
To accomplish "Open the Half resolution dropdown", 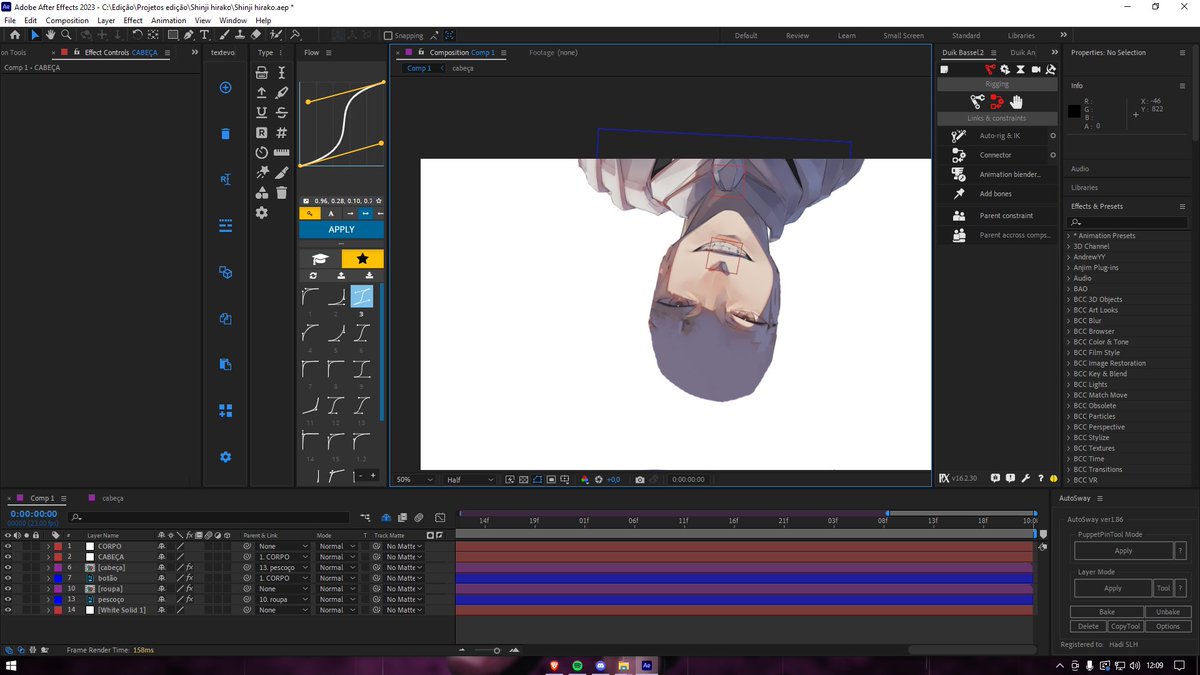I will click(x=470, y=479).
